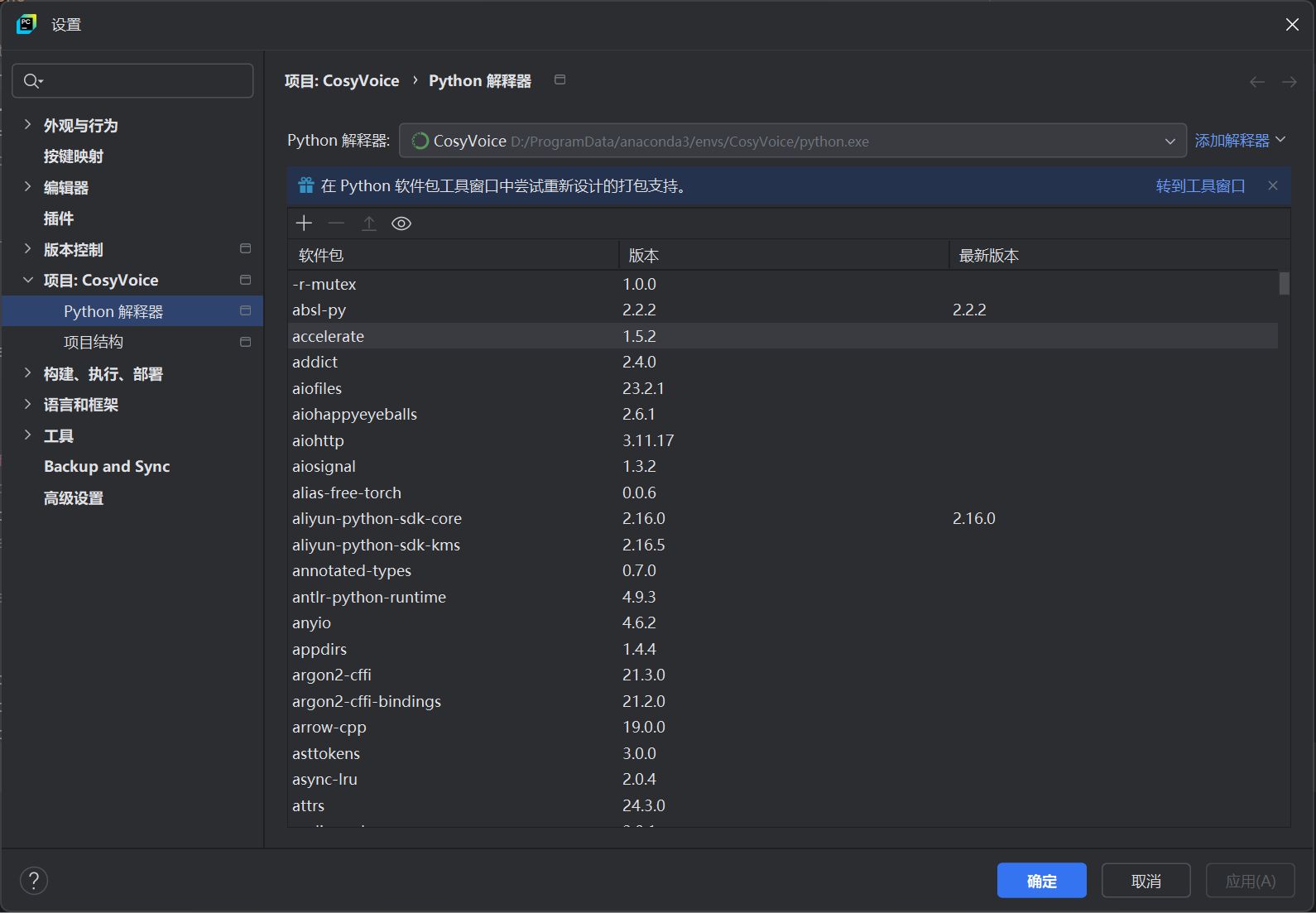
Task: Select the alias-free-torch package row
Action: tap(783, 493)
